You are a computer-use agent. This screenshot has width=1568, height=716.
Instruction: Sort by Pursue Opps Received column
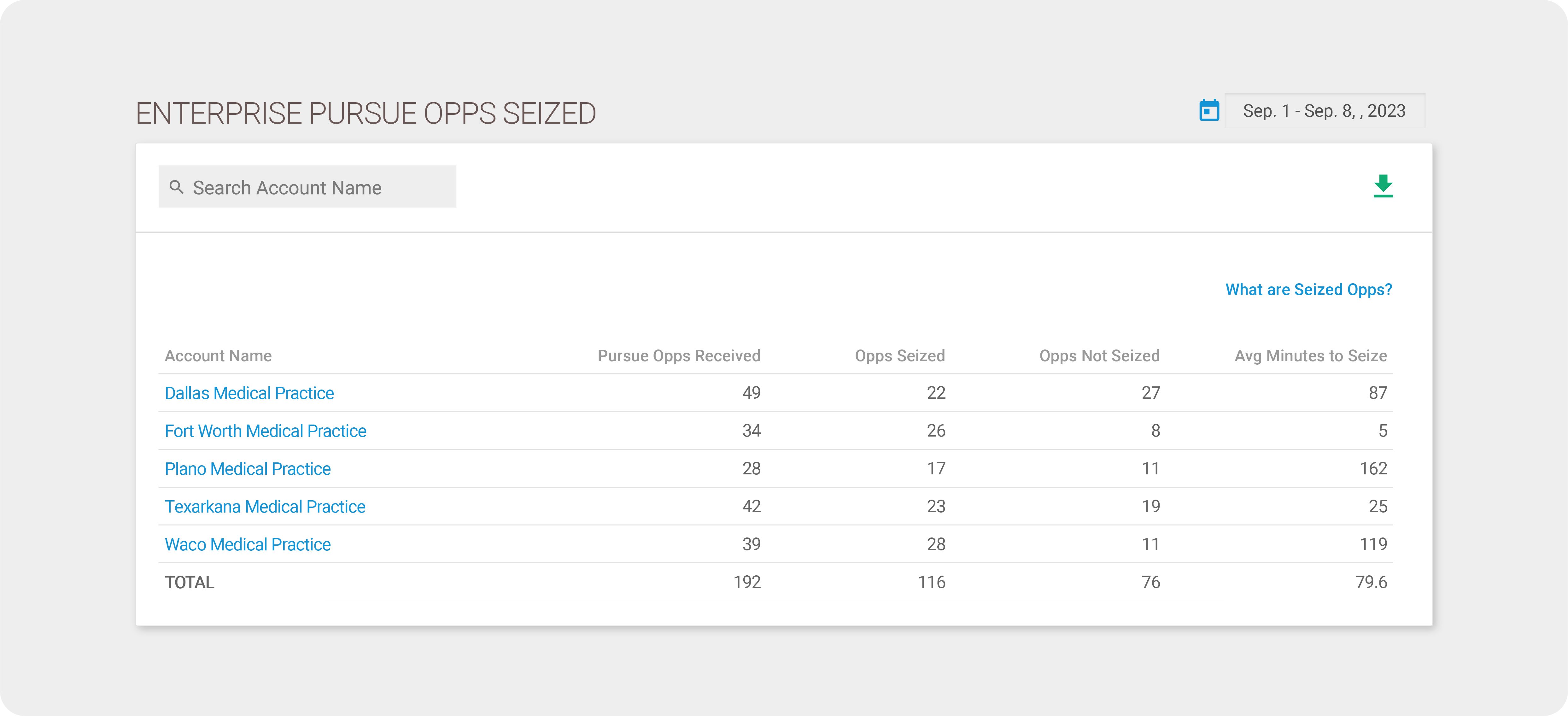click(679, 356)
